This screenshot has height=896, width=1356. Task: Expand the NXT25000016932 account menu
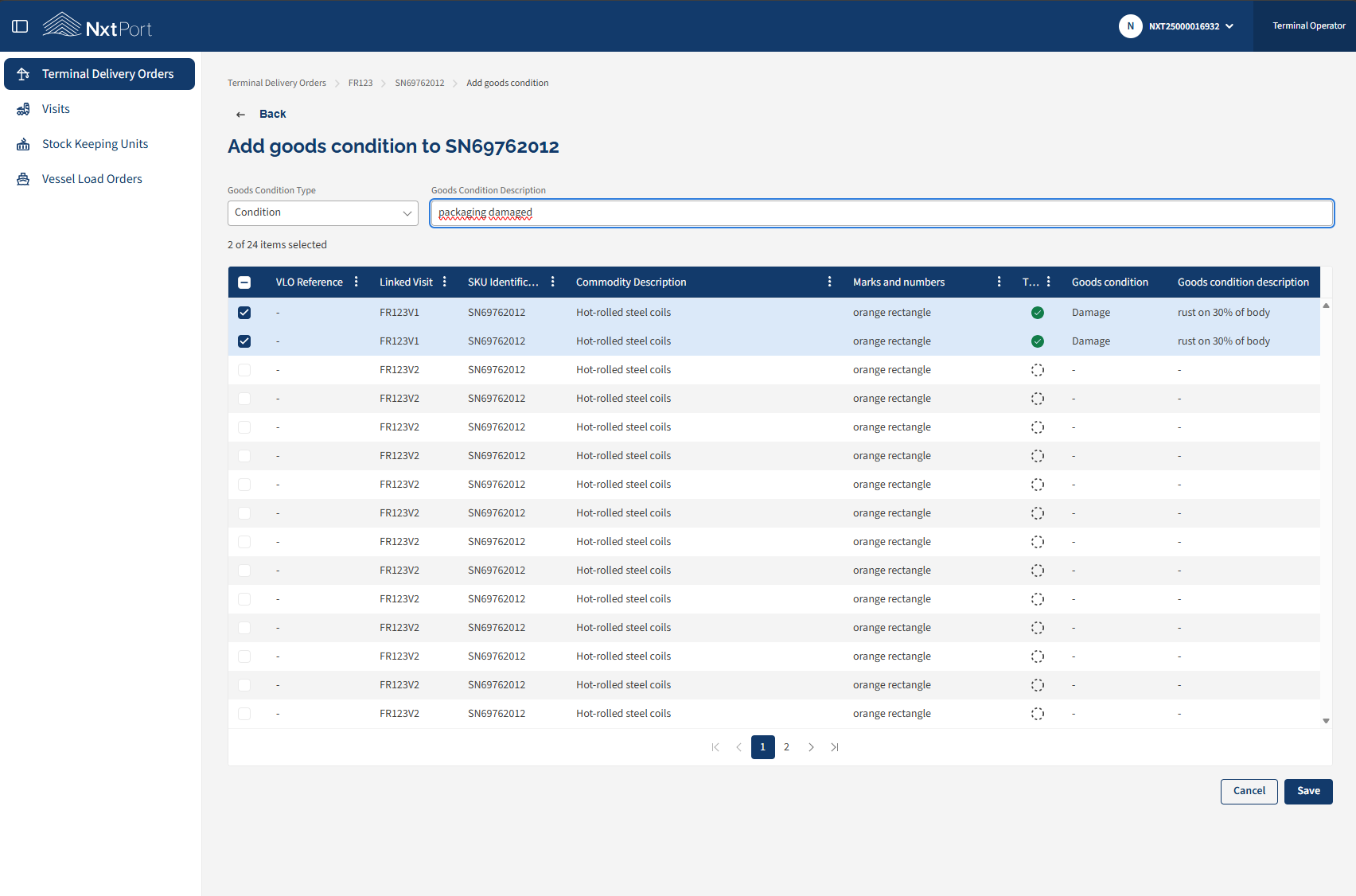point(1190,26)
